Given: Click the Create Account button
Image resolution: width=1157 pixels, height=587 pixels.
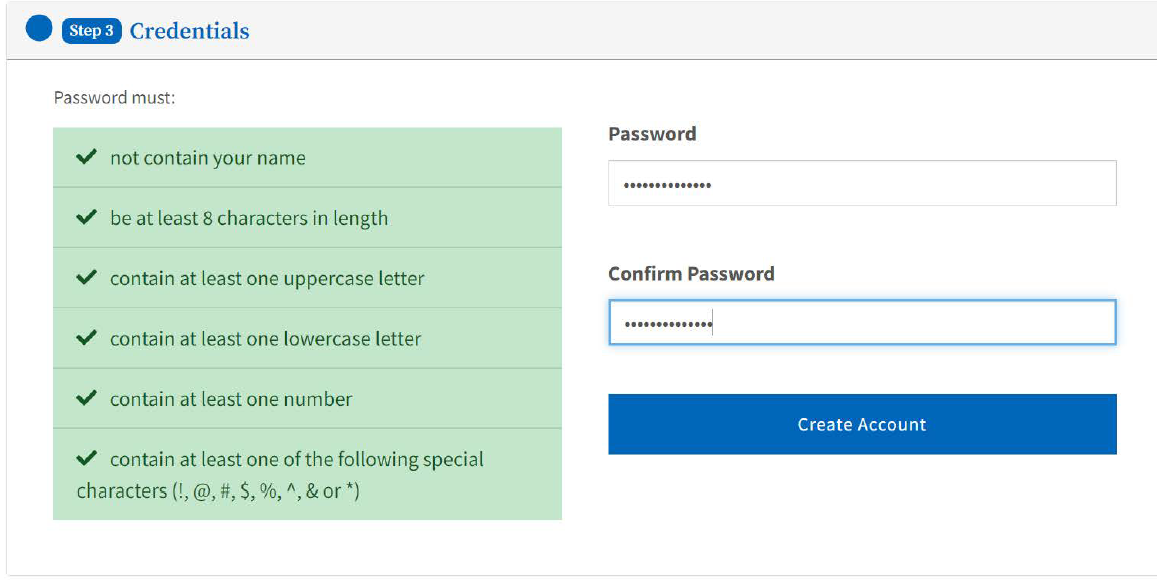Looking at the screenshot, I should (862, 424).
